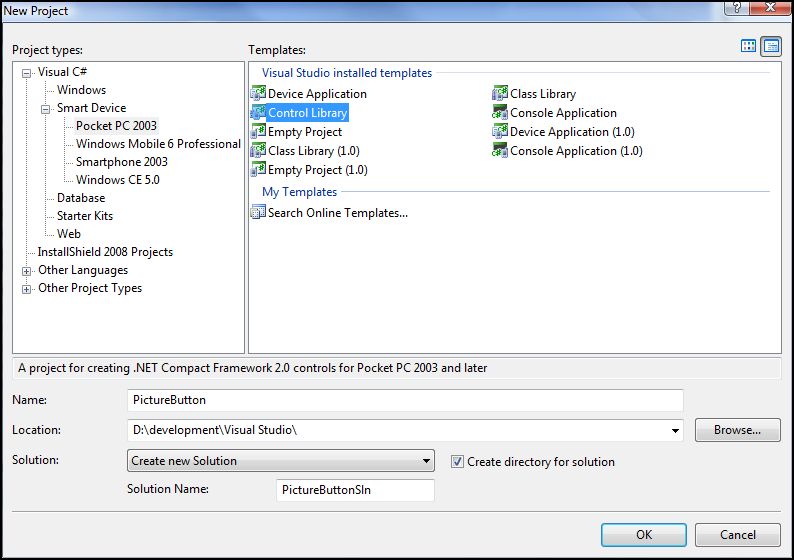This screenshot has height=560, width=794.
Task: Select Smartphone 2003 project type
Action: coord(122,162)
